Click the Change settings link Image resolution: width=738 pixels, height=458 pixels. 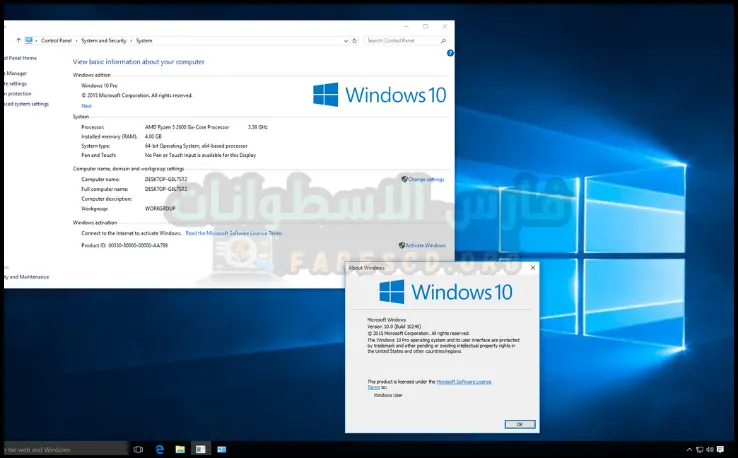(424, 179)
